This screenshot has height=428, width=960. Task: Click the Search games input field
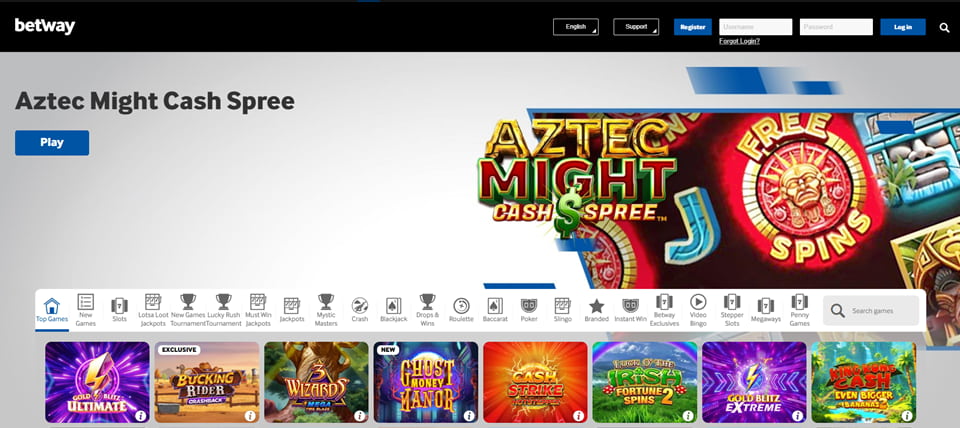click(880, 310)
